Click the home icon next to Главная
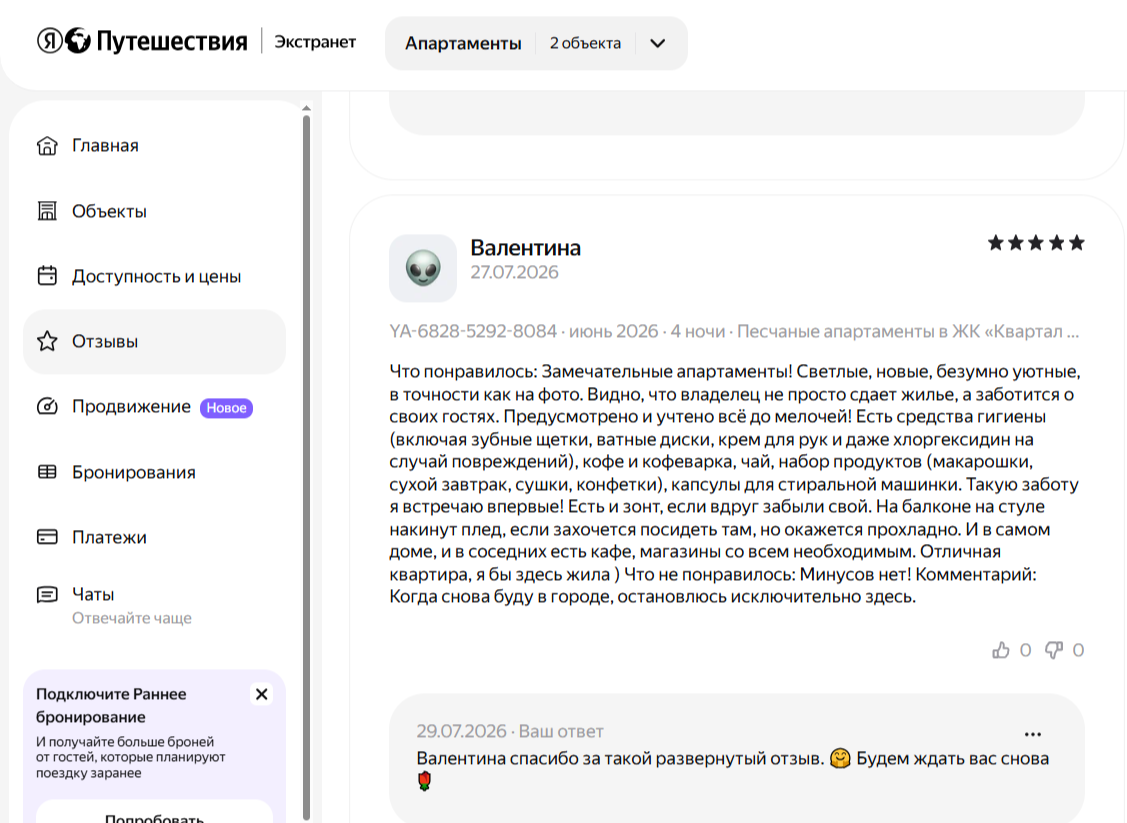 coord(47,146)
